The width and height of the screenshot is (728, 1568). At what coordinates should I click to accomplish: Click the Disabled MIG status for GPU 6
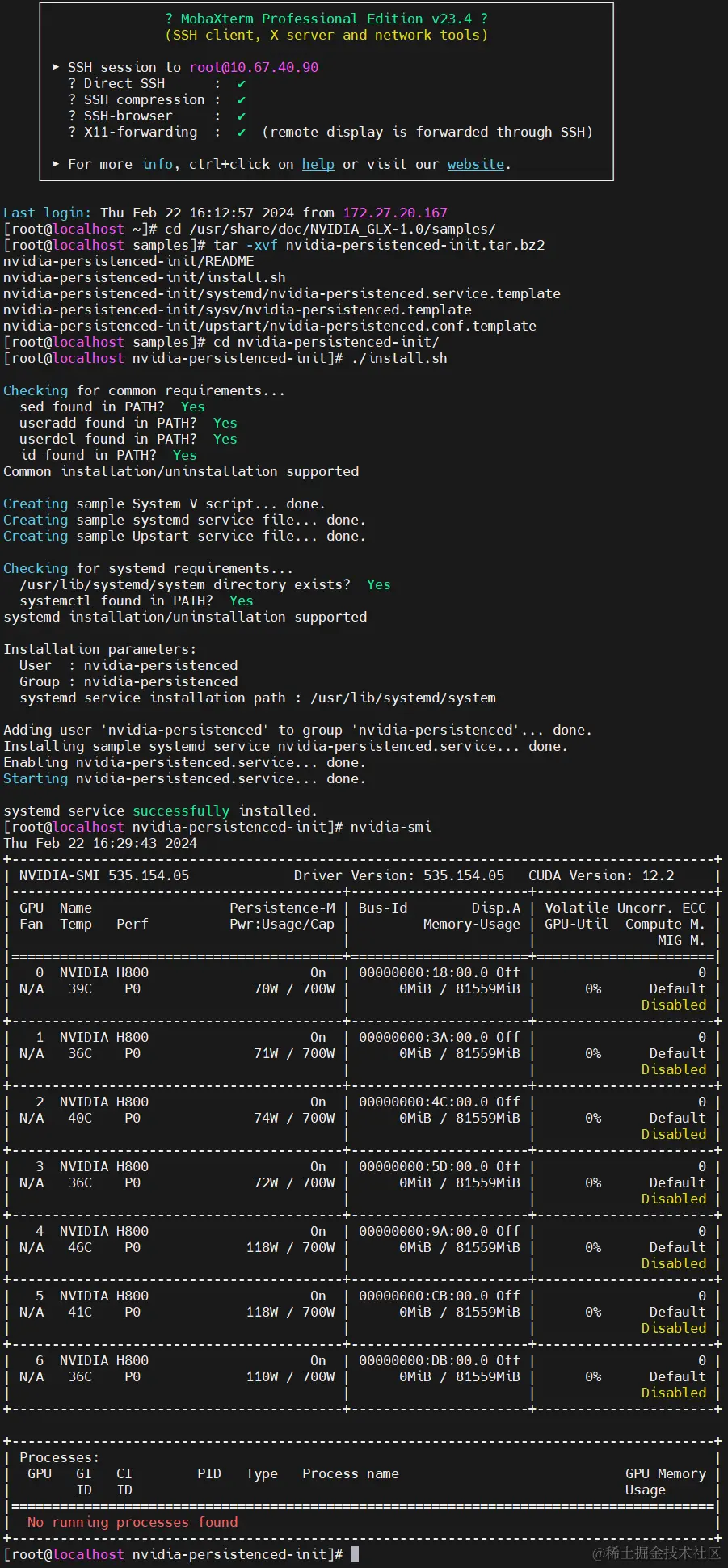click(674, 1393)
